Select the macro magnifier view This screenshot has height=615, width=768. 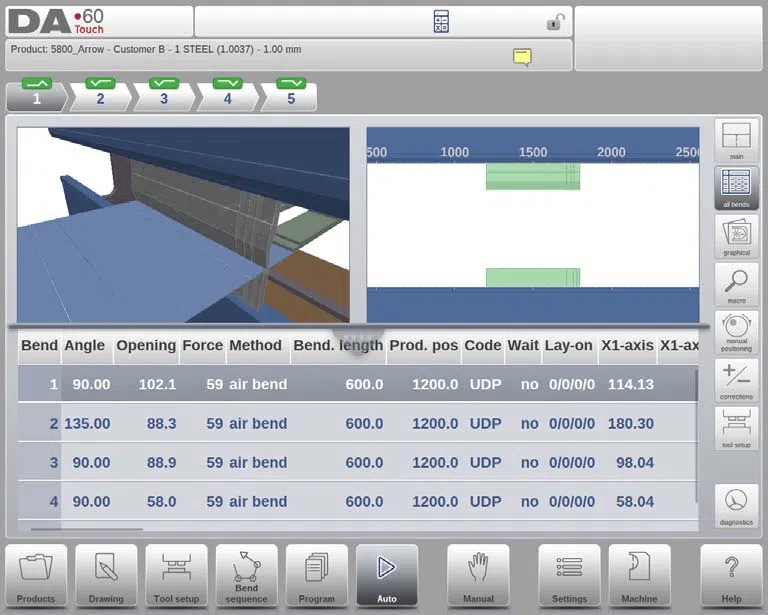pyautogui.click(x=736, y=284)
